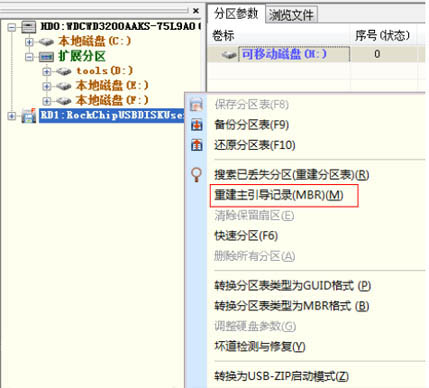This screenshot has height=388, width=429.
Task: Click the HD0 hard disk icon
Action: pos(29,27)
